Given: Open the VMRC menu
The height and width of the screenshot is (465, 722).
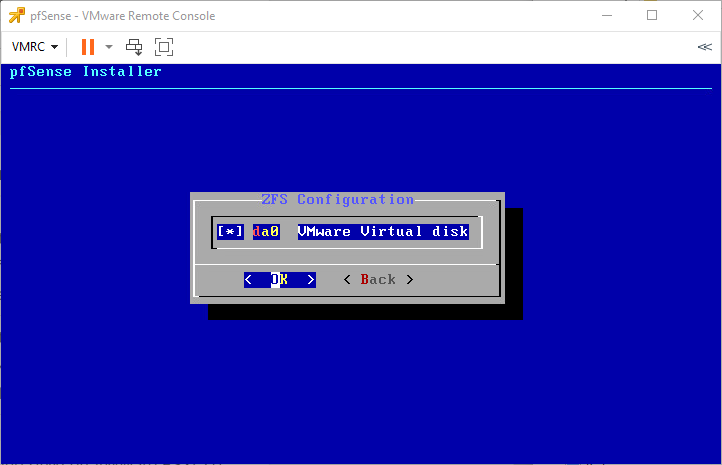Looking at the screenshot, I should click(x=34, y=47).
